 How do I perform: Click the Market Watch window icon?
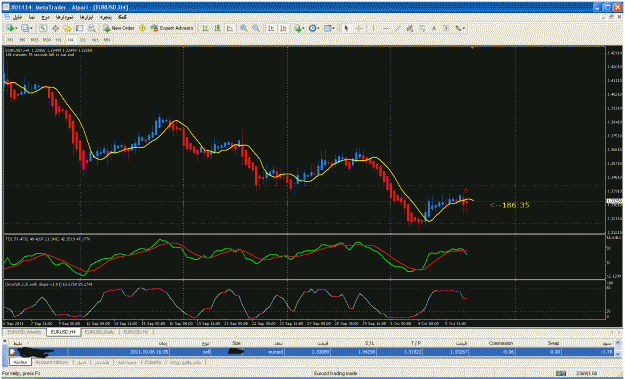[x=43, y=28]
